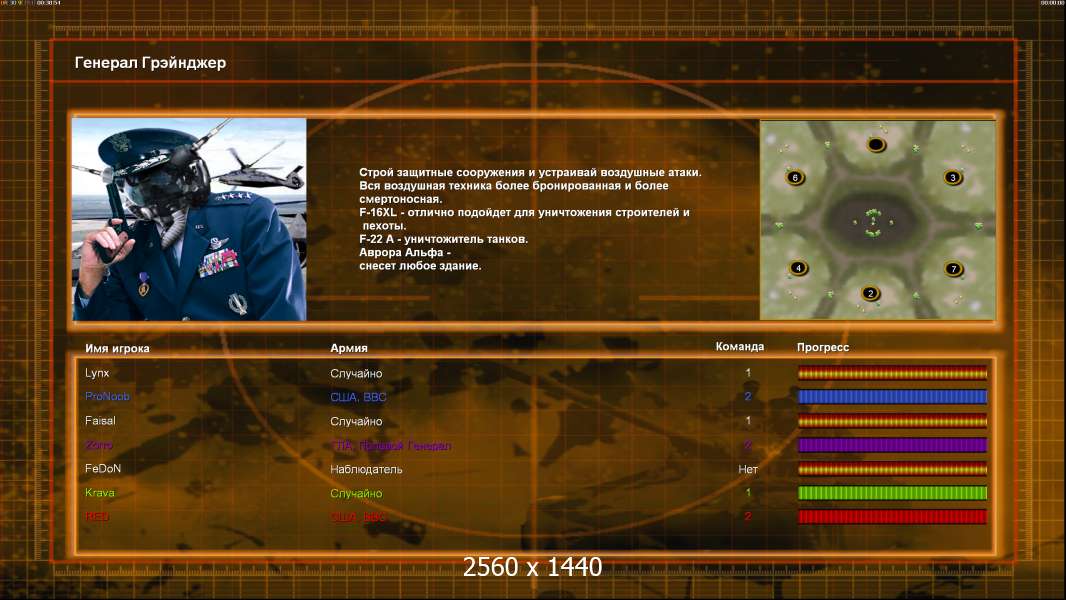The image size is (1066, 600).
Task: Click Zorro's purple progress bar
Action: tap(892, 445)
